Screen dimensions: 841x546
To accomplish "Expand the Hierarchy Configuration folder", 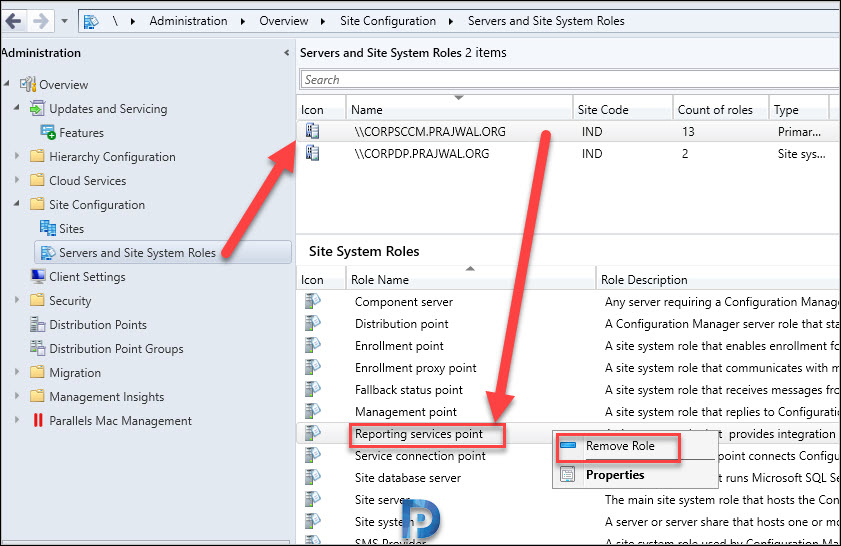I will coord(17,156).
